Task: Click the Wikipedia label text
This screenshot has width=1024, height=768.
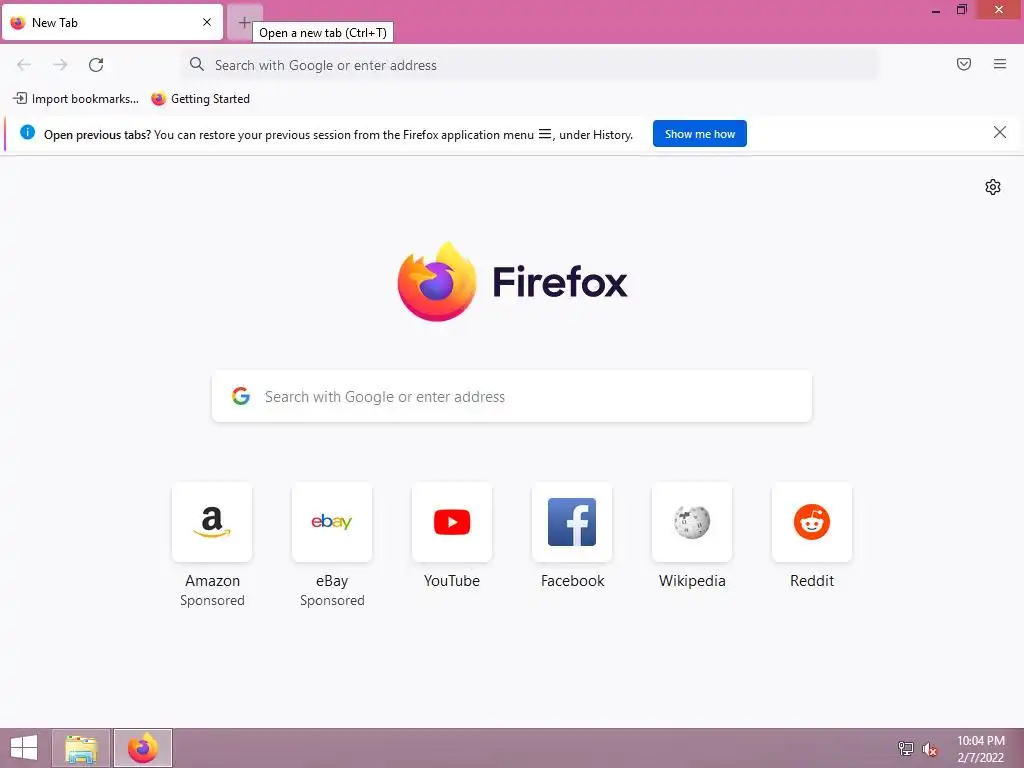Action: coord(692,581)
